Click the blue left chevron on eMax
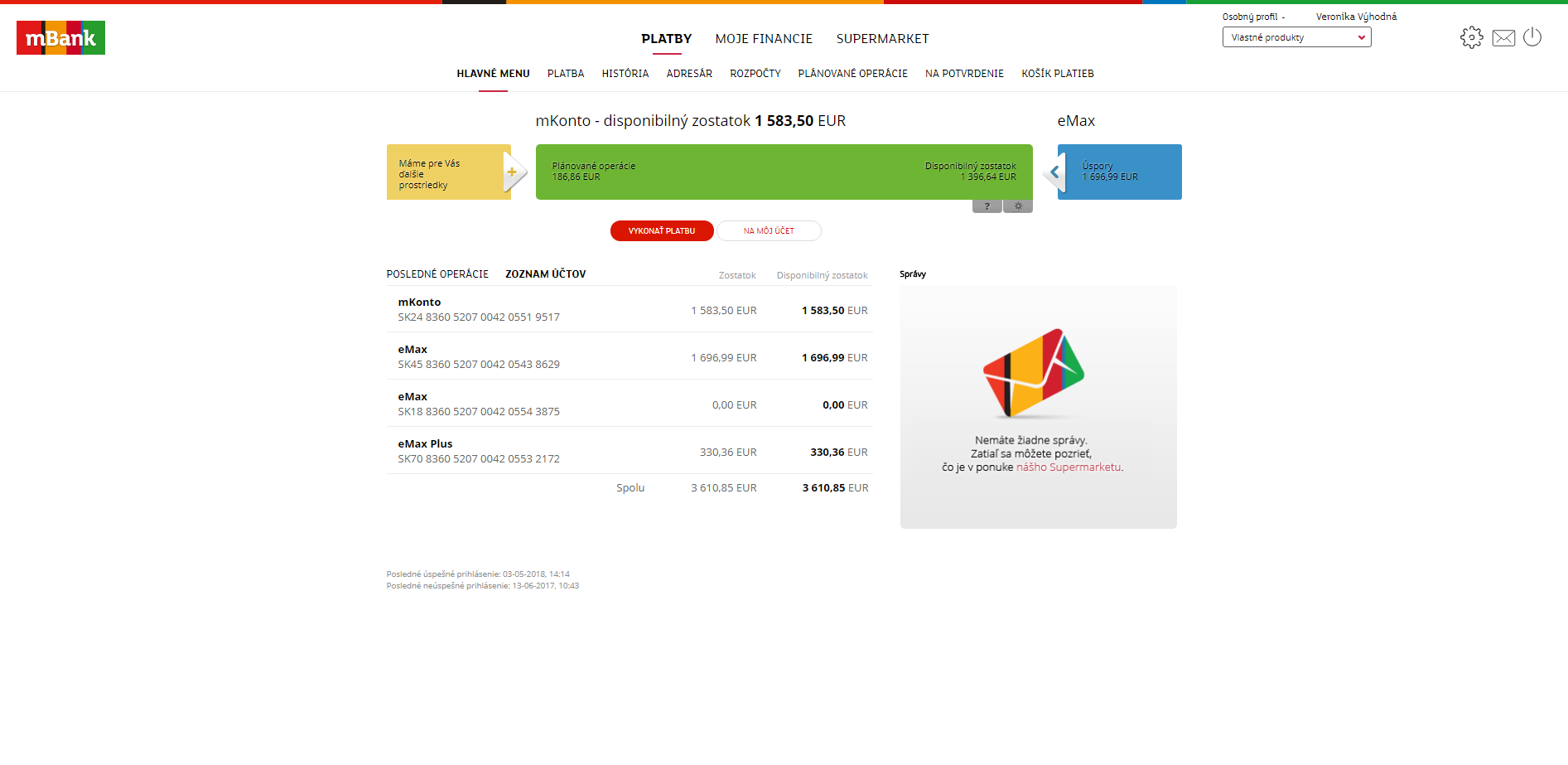The image size is (1568, 765). click(x=1054, y=172)
